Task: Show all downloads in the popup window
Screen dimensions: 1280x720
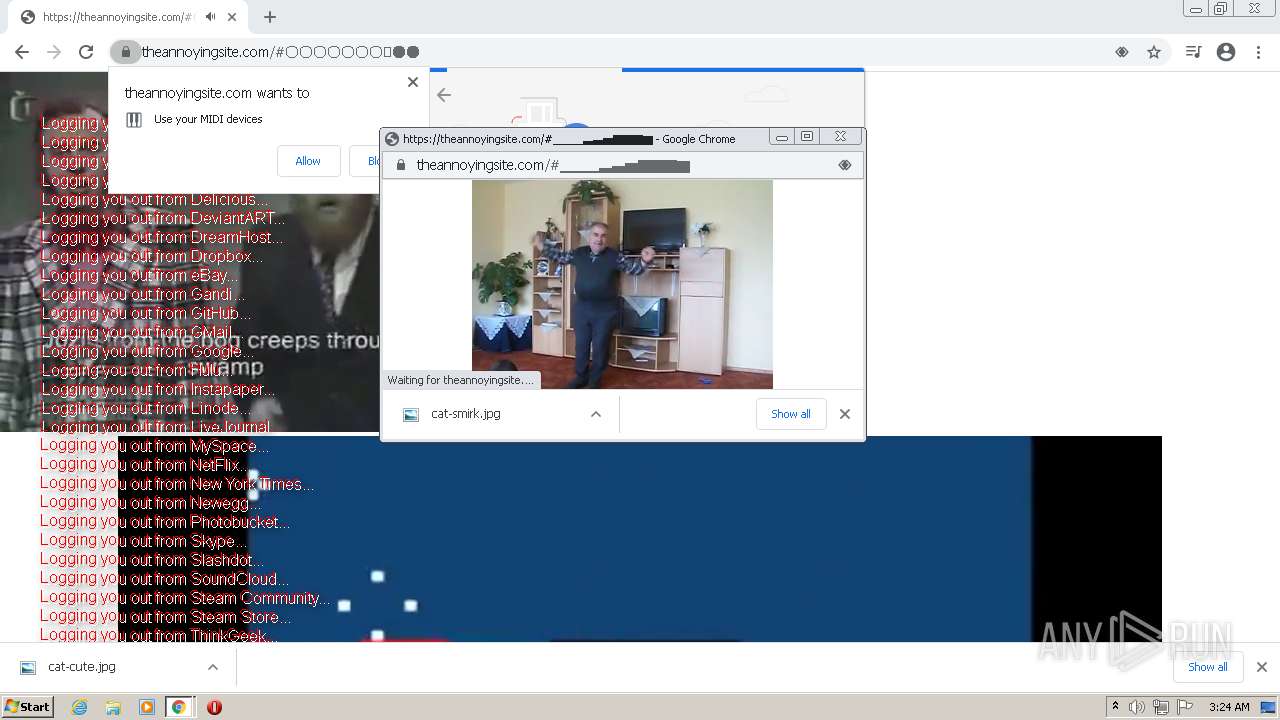Action: pyautogui.click(x=791, y=414)
